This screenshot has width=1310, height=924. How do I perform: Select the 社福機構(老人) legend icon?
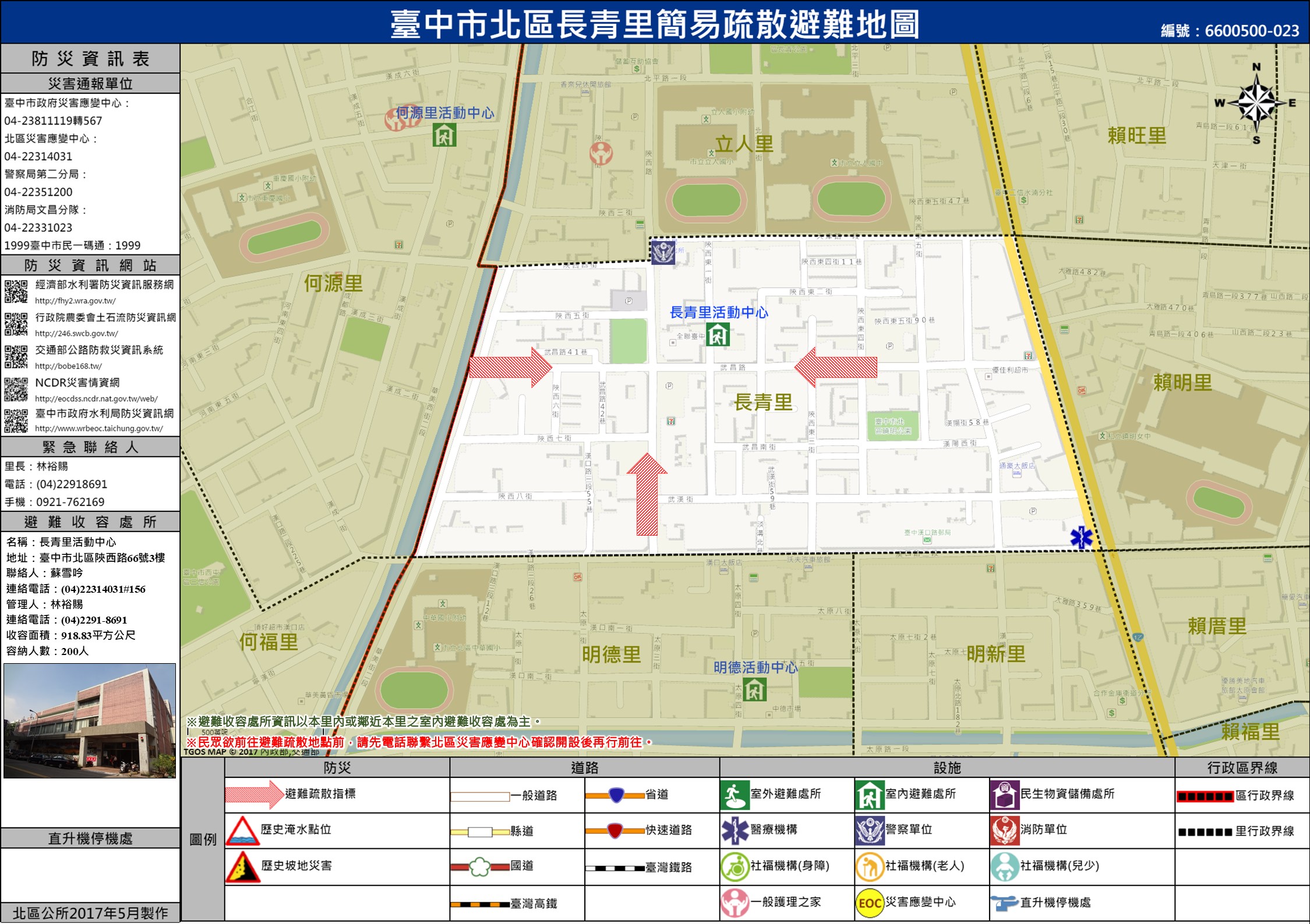(x=870, y=867)
